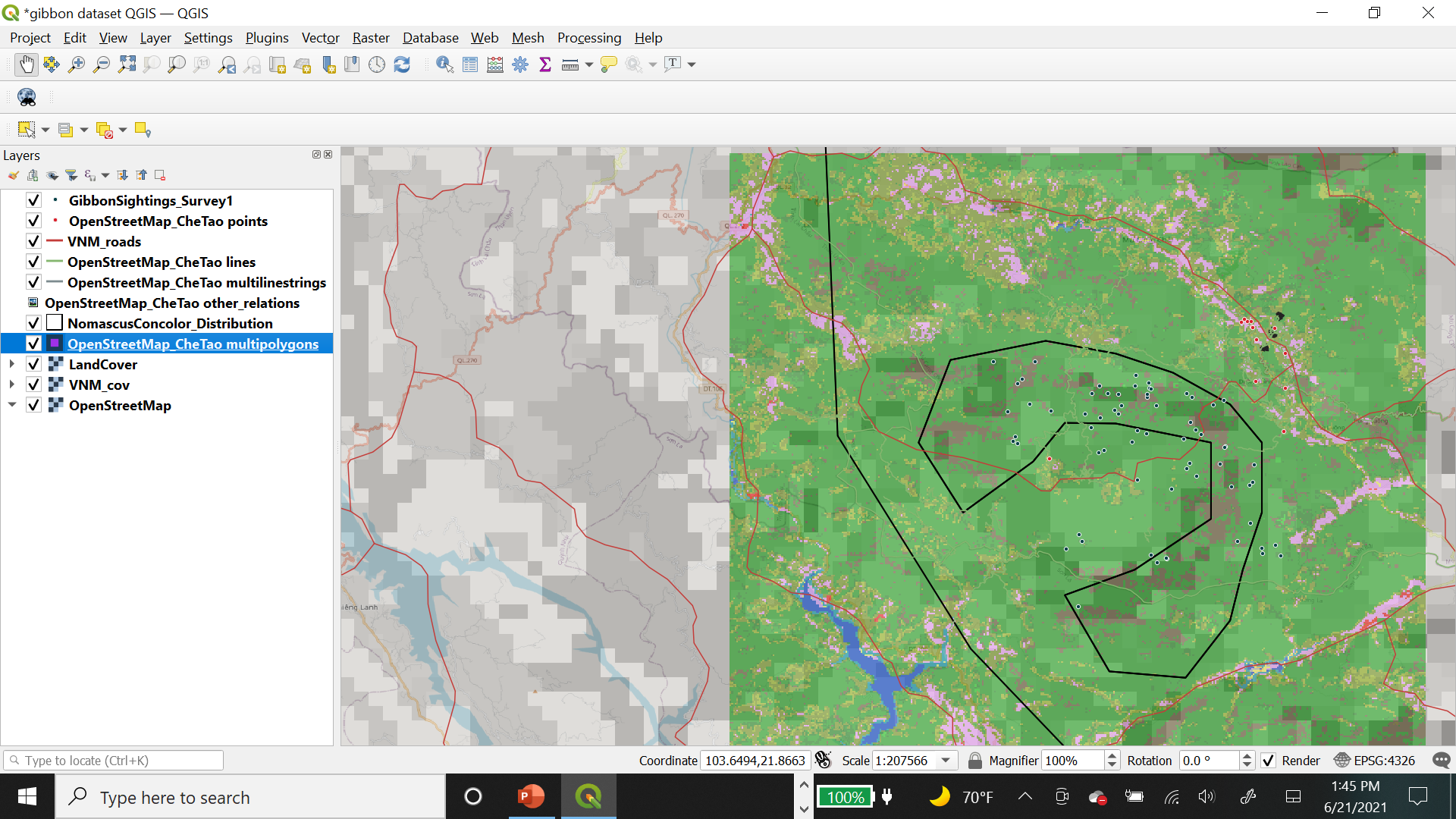Open the attribute table icon
This screenshot has width=1456, height=819.
click(470, 64)
